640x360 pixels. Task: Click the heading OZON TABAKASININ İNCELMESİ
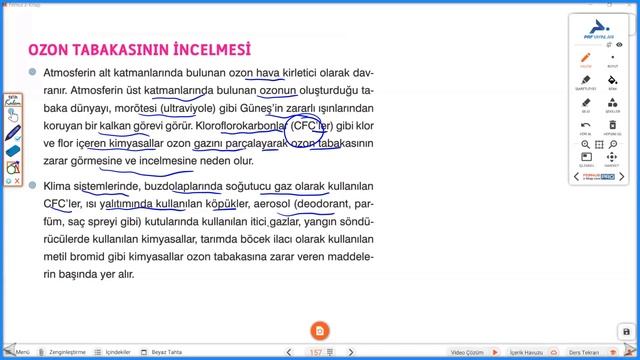tap(140, 50)
